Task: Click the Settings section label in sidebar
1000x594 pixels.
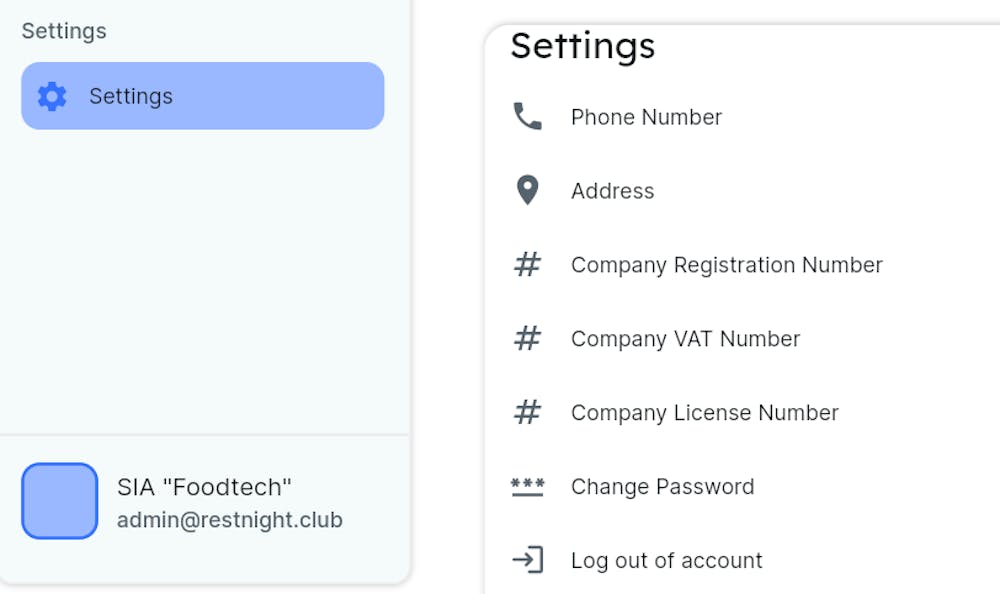Action: [64, 31]
